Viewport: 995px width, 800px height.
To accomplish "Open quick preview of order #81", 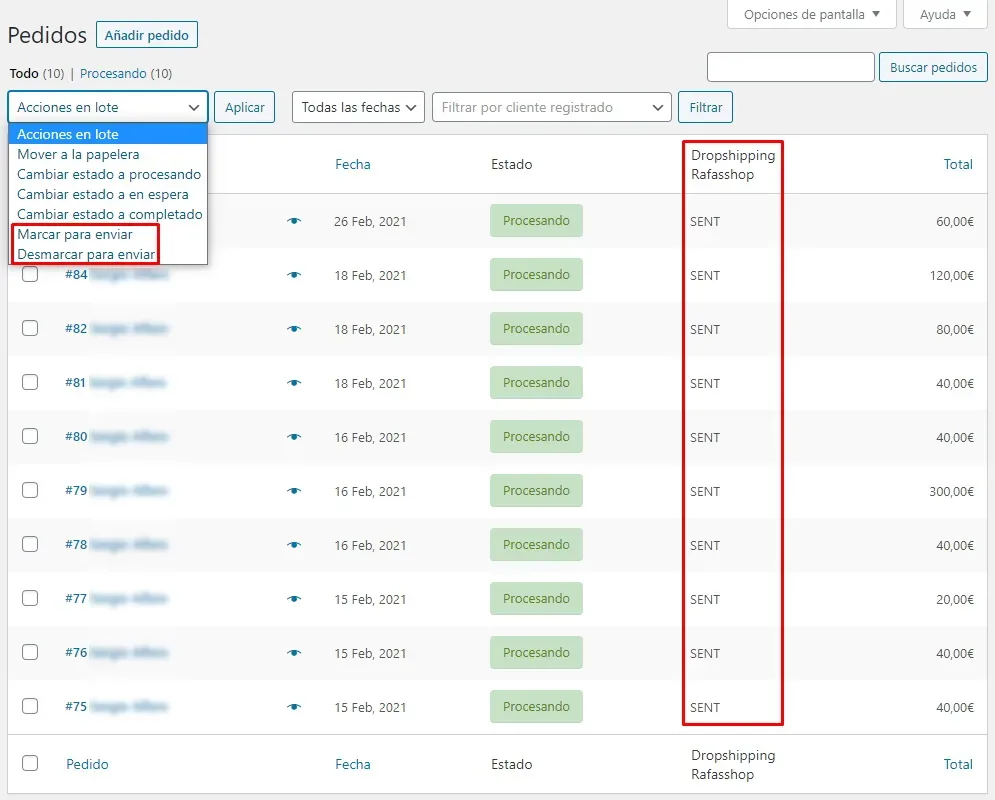I will point(293,383).
